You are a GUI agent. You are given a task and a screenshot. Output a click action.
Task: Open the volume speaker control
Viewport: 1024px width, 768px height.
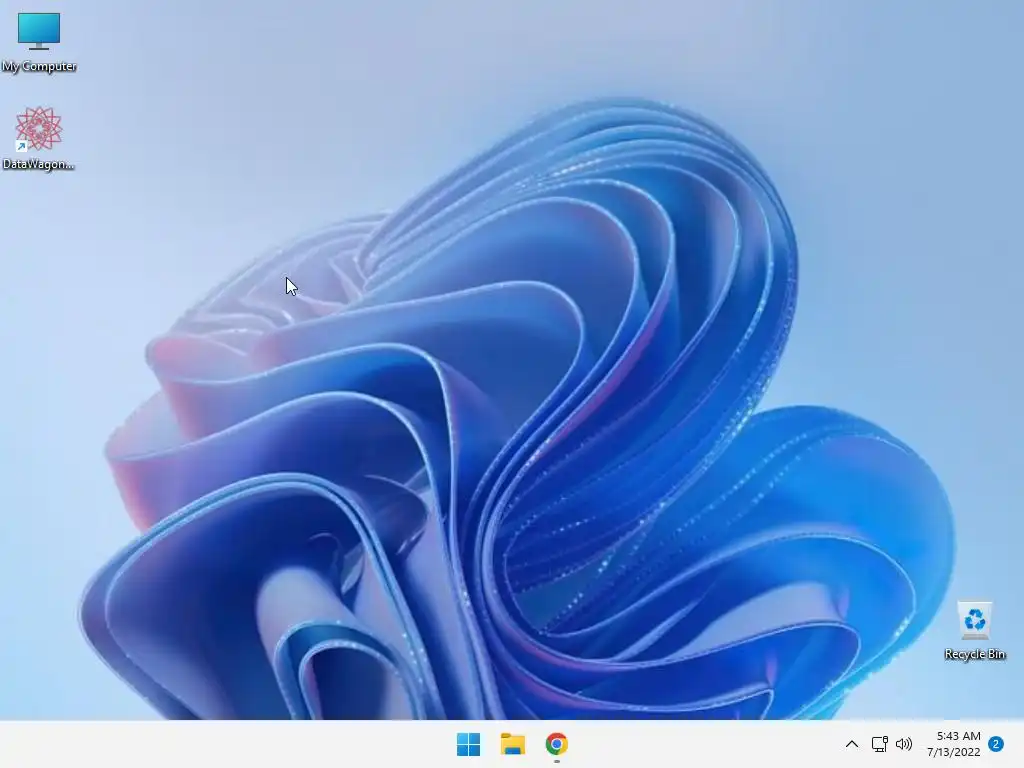(x=904, y=744)
